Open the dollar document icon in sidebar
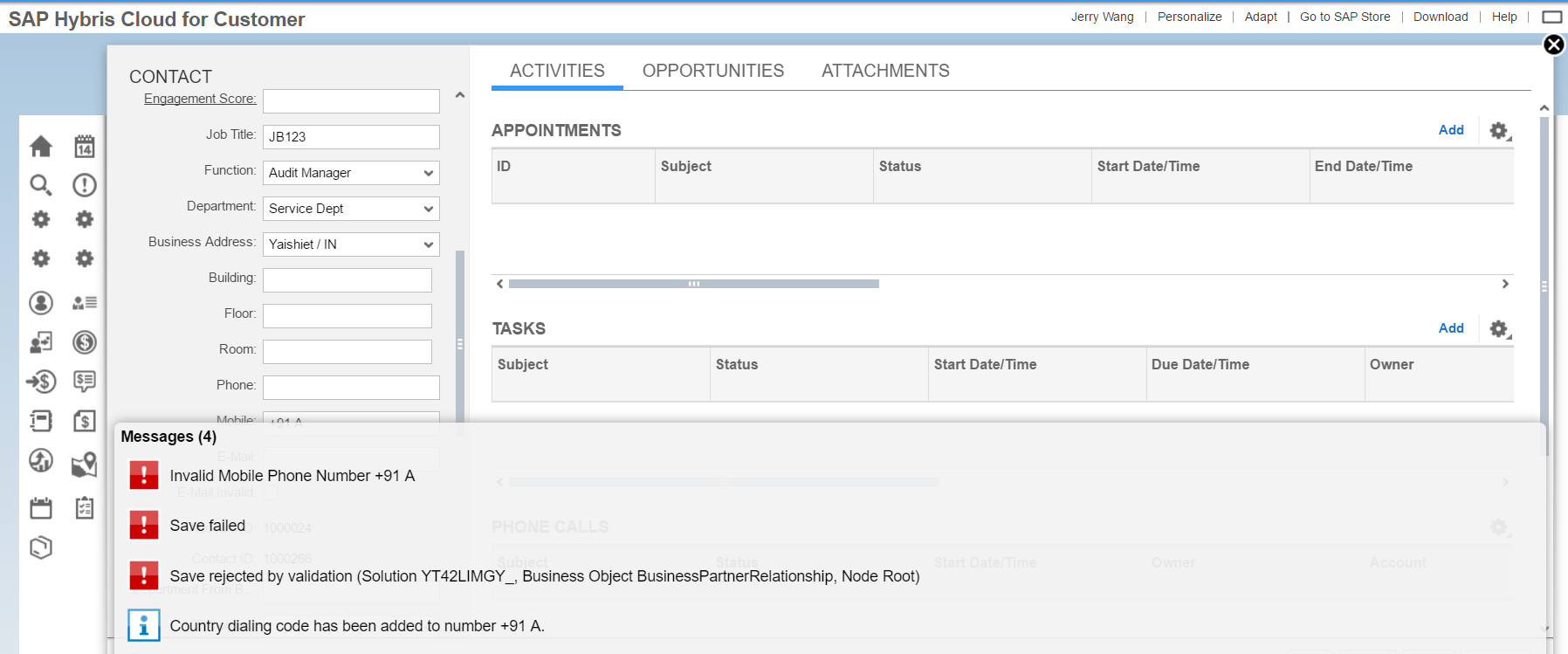Viewport: 1568px width, 654px height. coord(85,421)
